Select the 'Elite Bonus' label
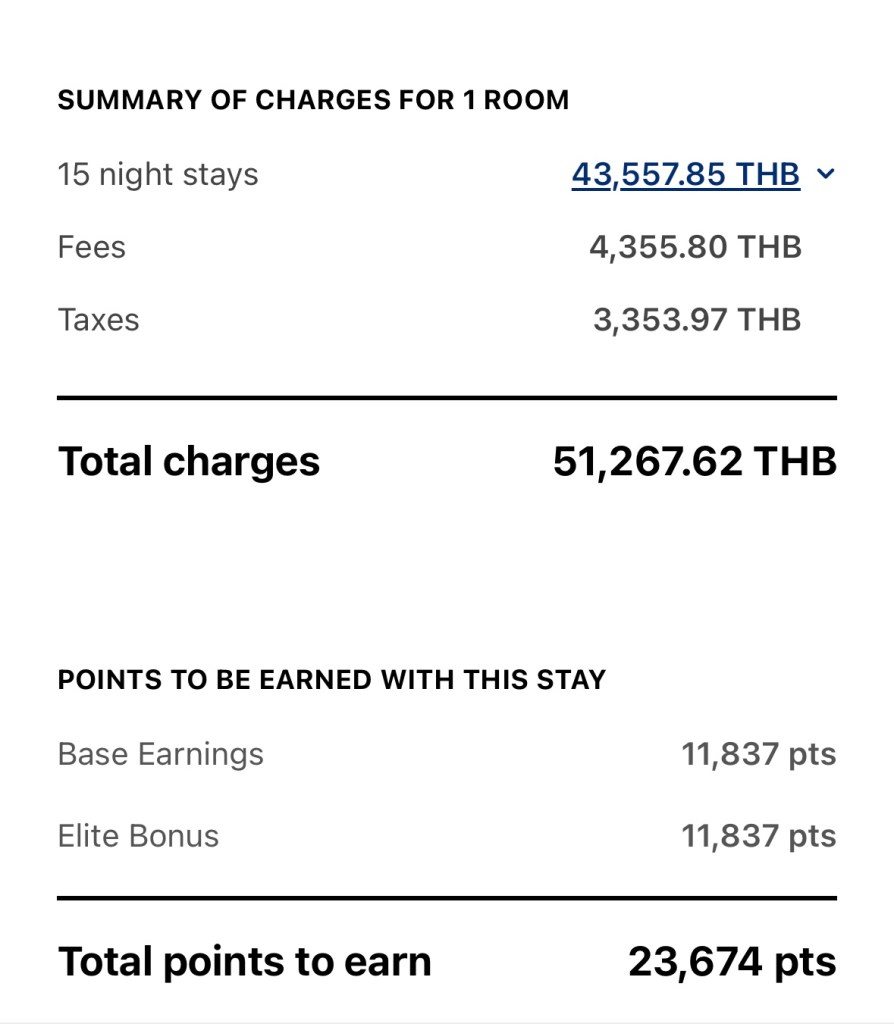Viewport: 894px width, 1024px height. tap(138, 836)
